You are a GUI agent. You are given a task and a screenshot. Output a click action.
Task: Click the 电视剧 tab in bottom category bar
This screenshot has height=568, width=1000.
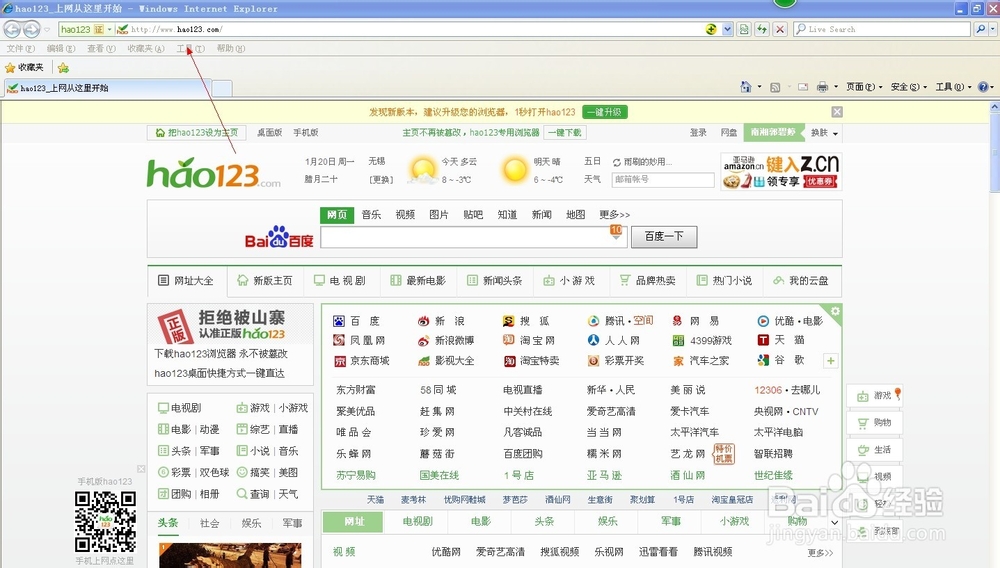pos(418,521)
